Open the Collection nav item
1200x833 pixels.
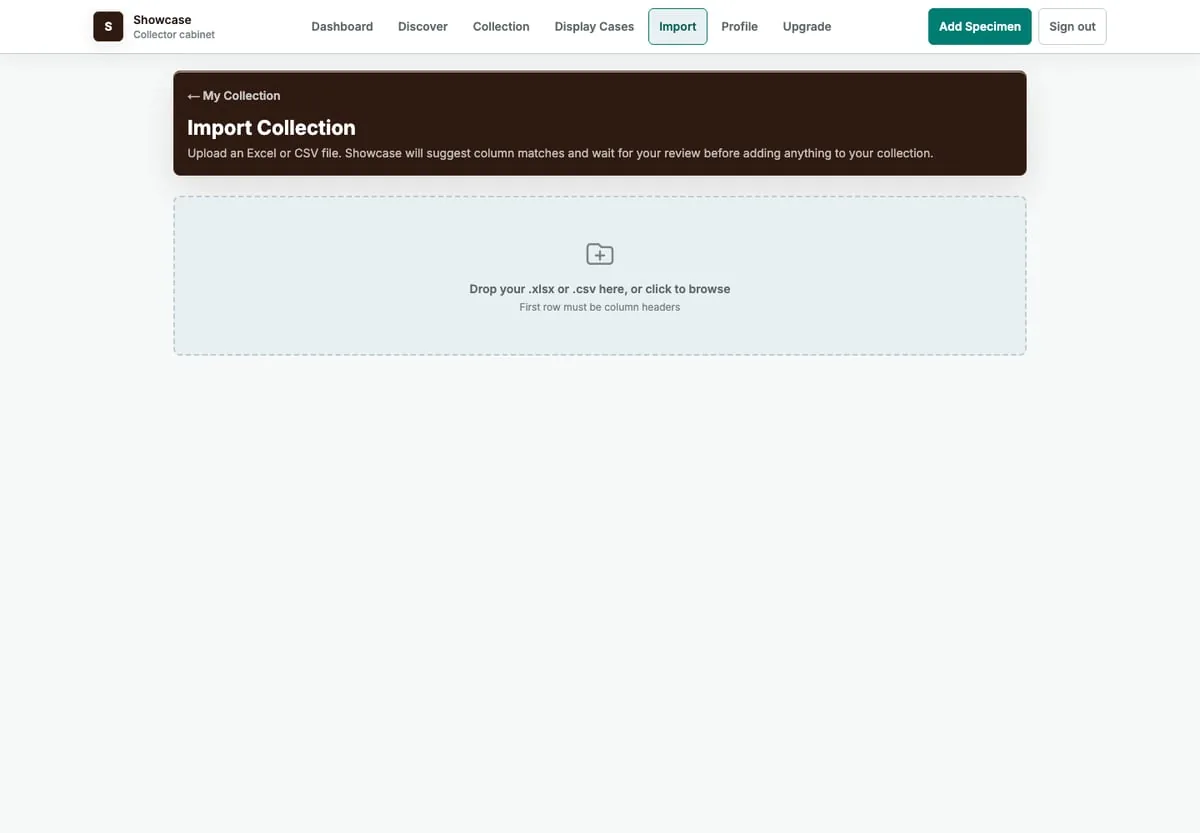(501, 27)
